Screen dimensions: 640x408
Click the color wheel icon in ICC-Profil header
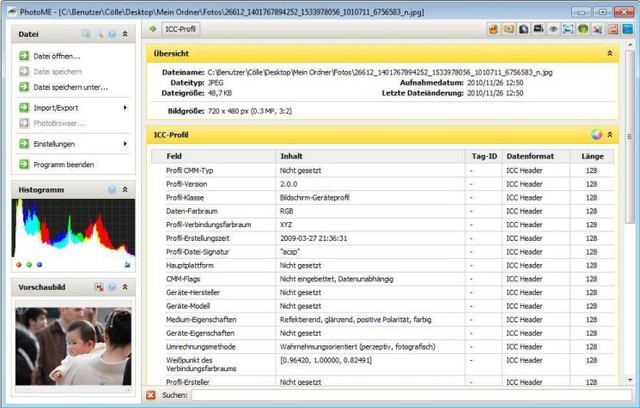(x=597, y=134)
